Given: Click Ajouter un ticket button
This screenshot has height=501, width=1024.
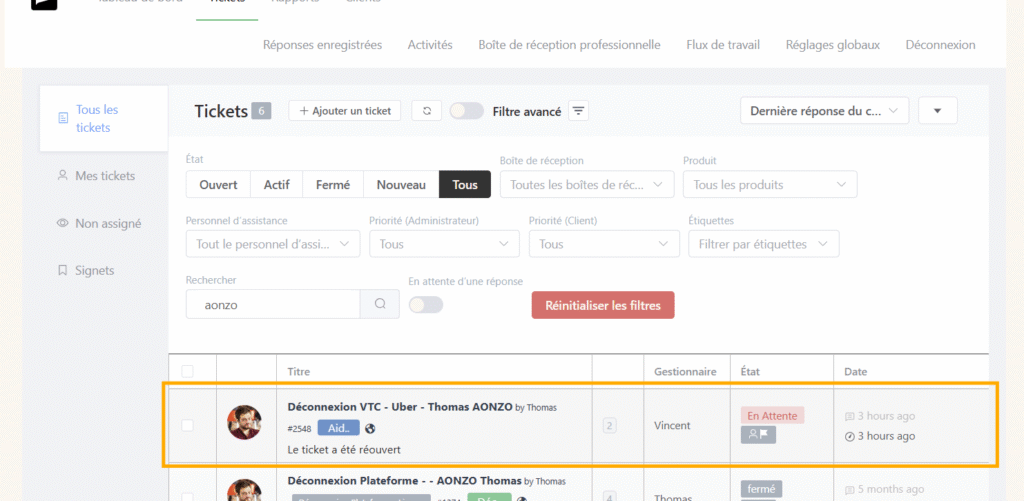Looking at the screenshot, I should 345,111.
